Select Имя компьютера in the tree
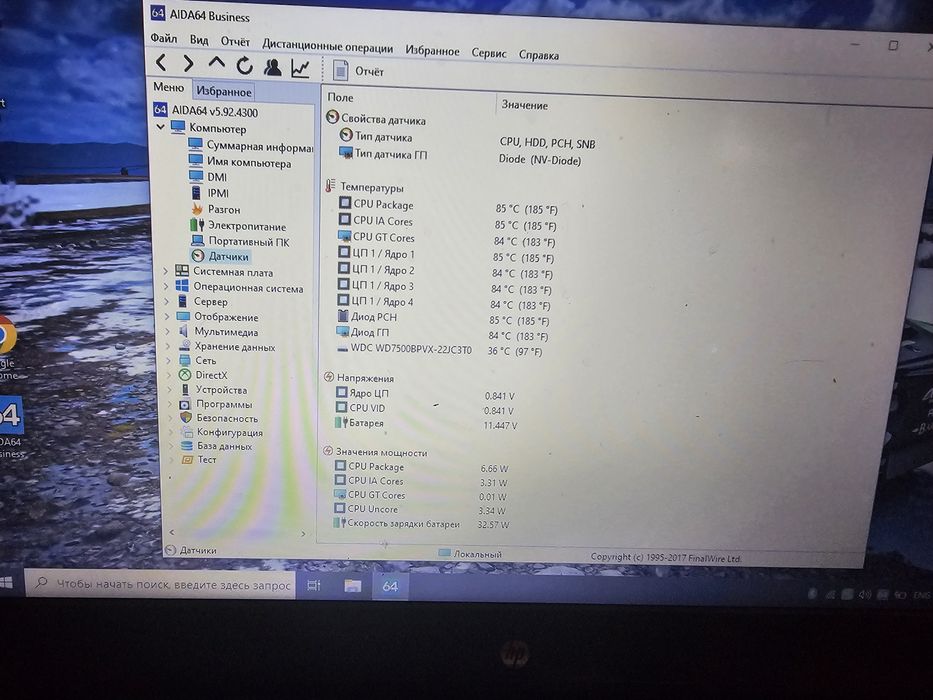Viewport: 933px width, 700px height. point(240,162)
